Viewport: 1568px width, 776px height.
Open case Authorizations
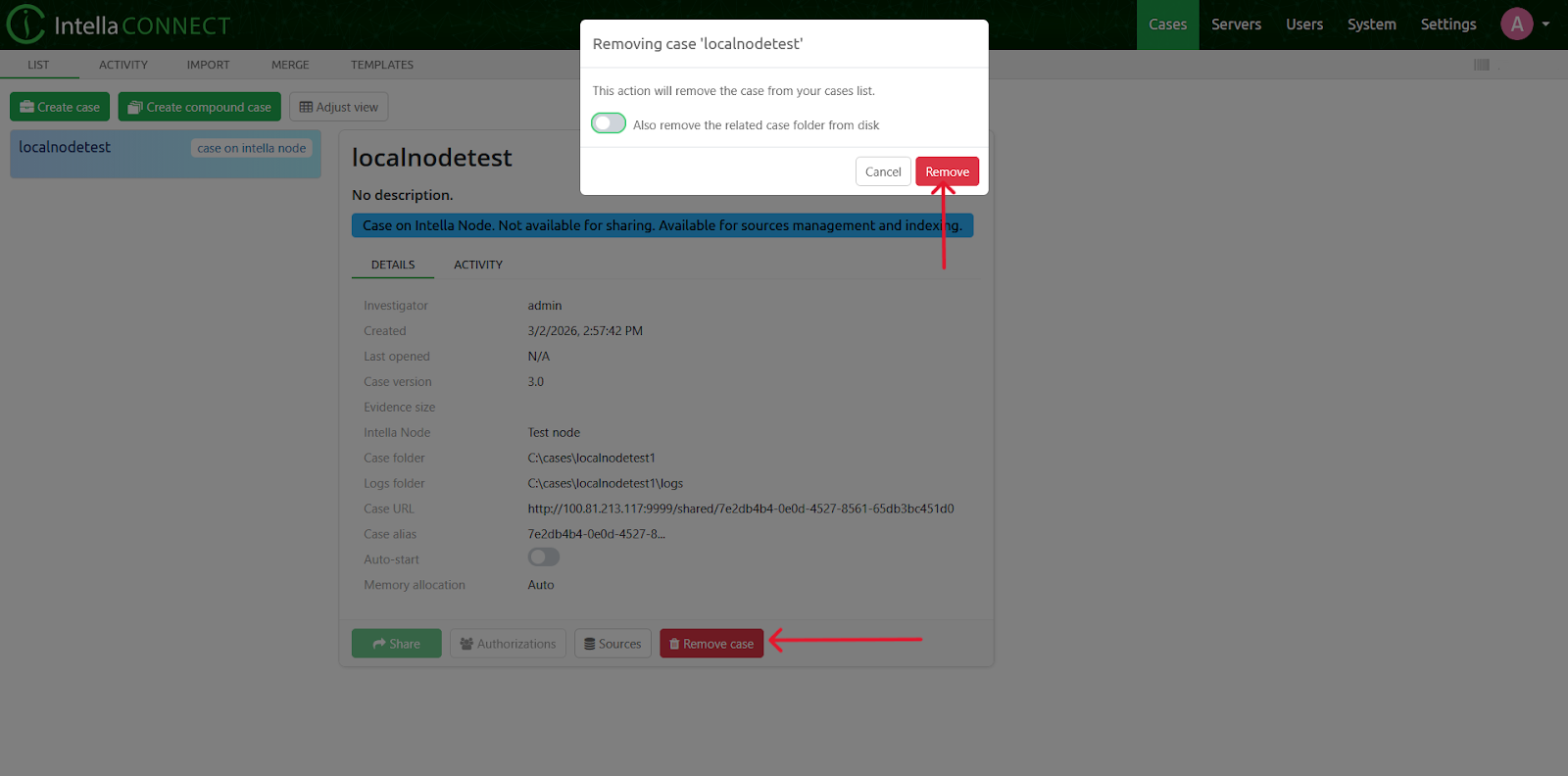[508, 644]
